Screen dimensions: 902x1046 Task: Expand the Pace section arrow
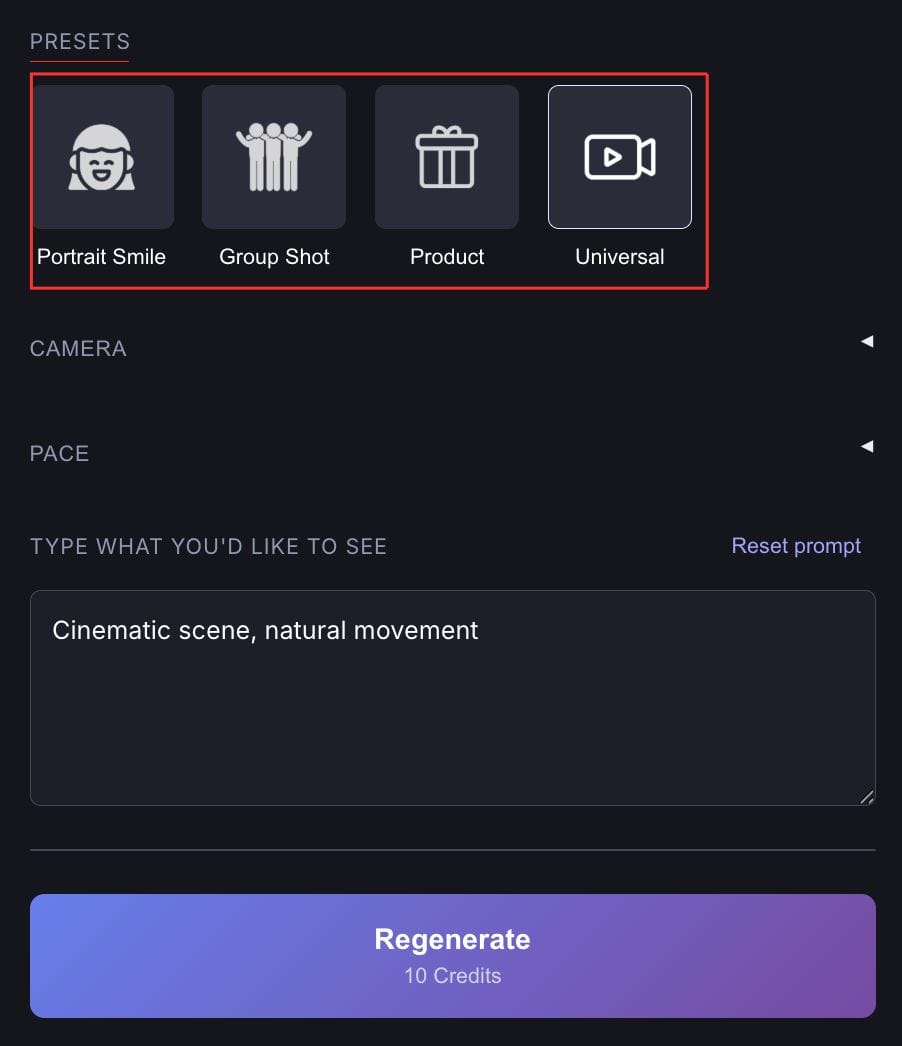click(x=867, y=446)
